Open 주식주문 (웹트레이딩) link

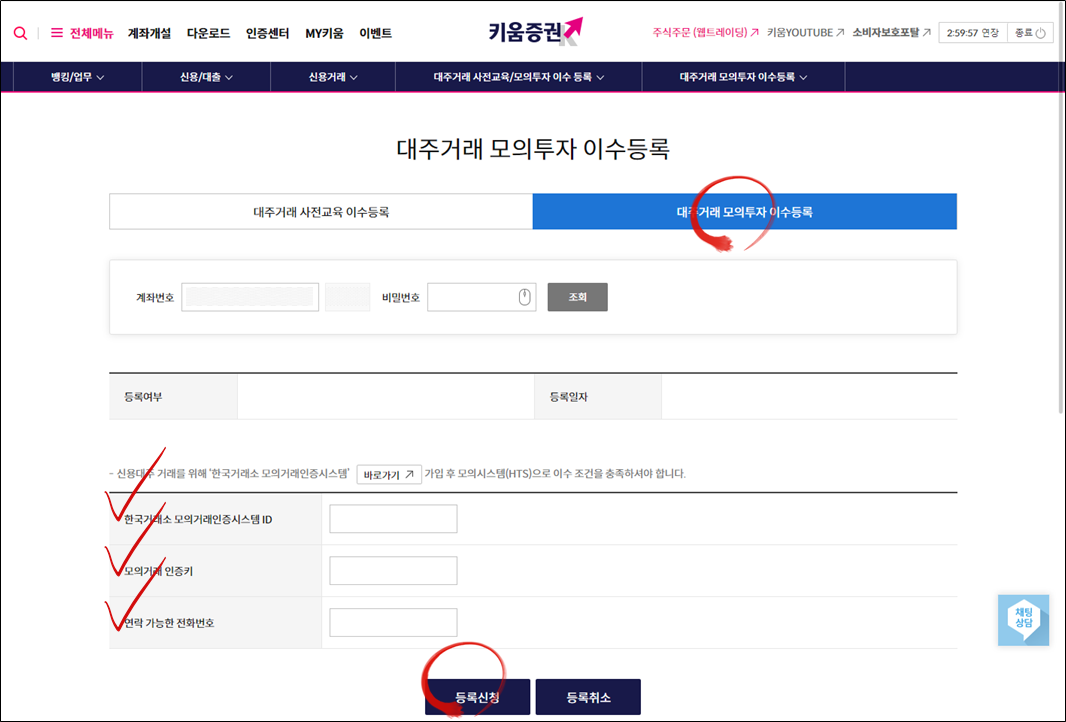pyautogui.click(x=705, y=33)
